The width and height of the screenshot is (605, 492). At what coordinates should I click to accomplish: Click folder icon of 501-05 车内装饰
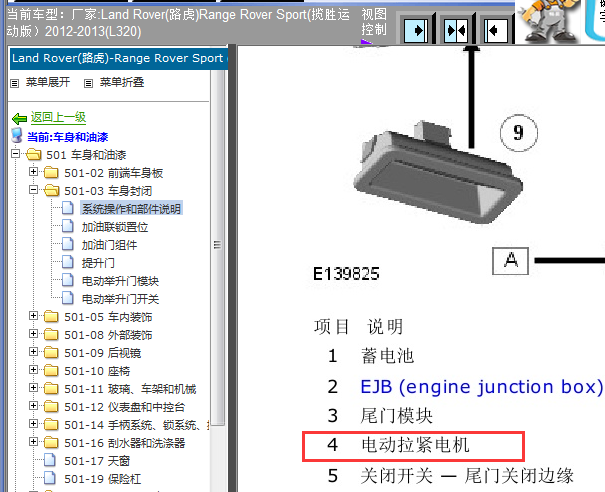click(51, 317)
